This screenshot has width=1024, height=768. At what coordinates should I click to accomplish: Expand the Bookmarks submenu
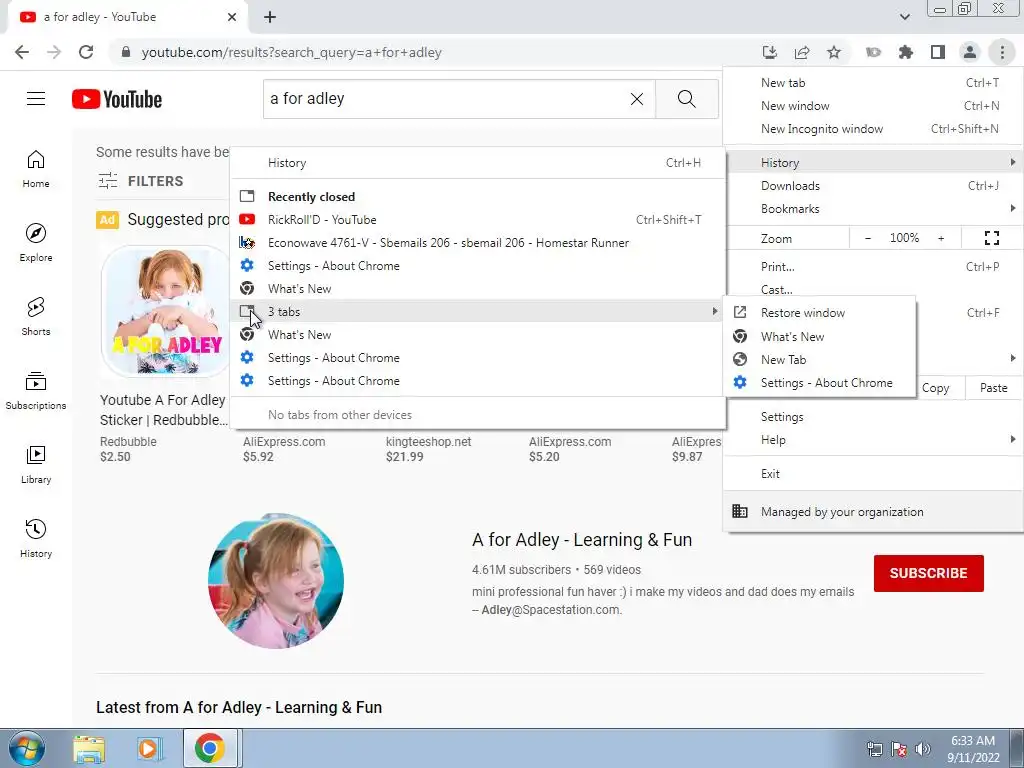pyautogui.click(x=872, y=209)
